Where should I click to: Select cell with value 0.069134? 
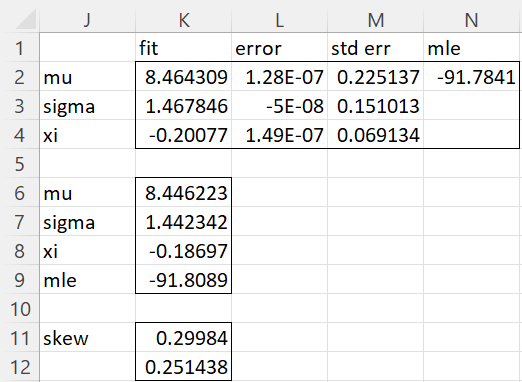click(x=376, y=134)
